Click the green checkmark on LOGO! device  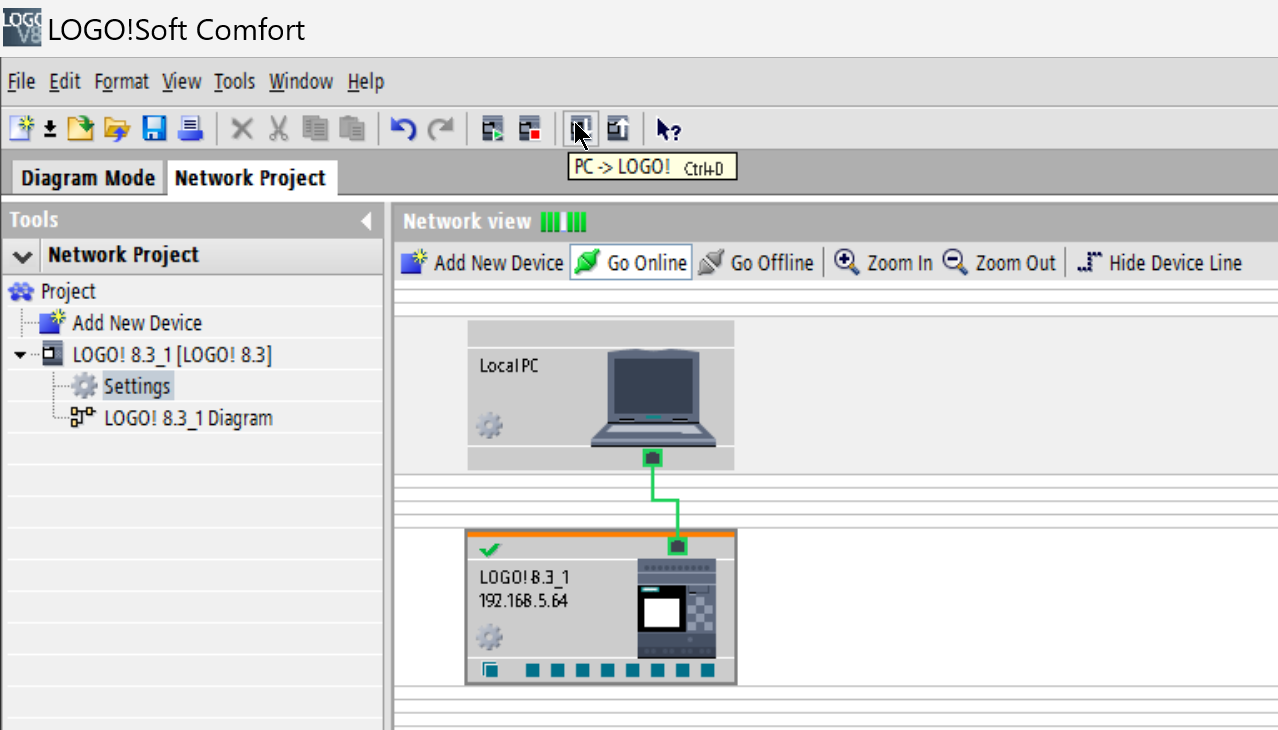tap(490, 550)
